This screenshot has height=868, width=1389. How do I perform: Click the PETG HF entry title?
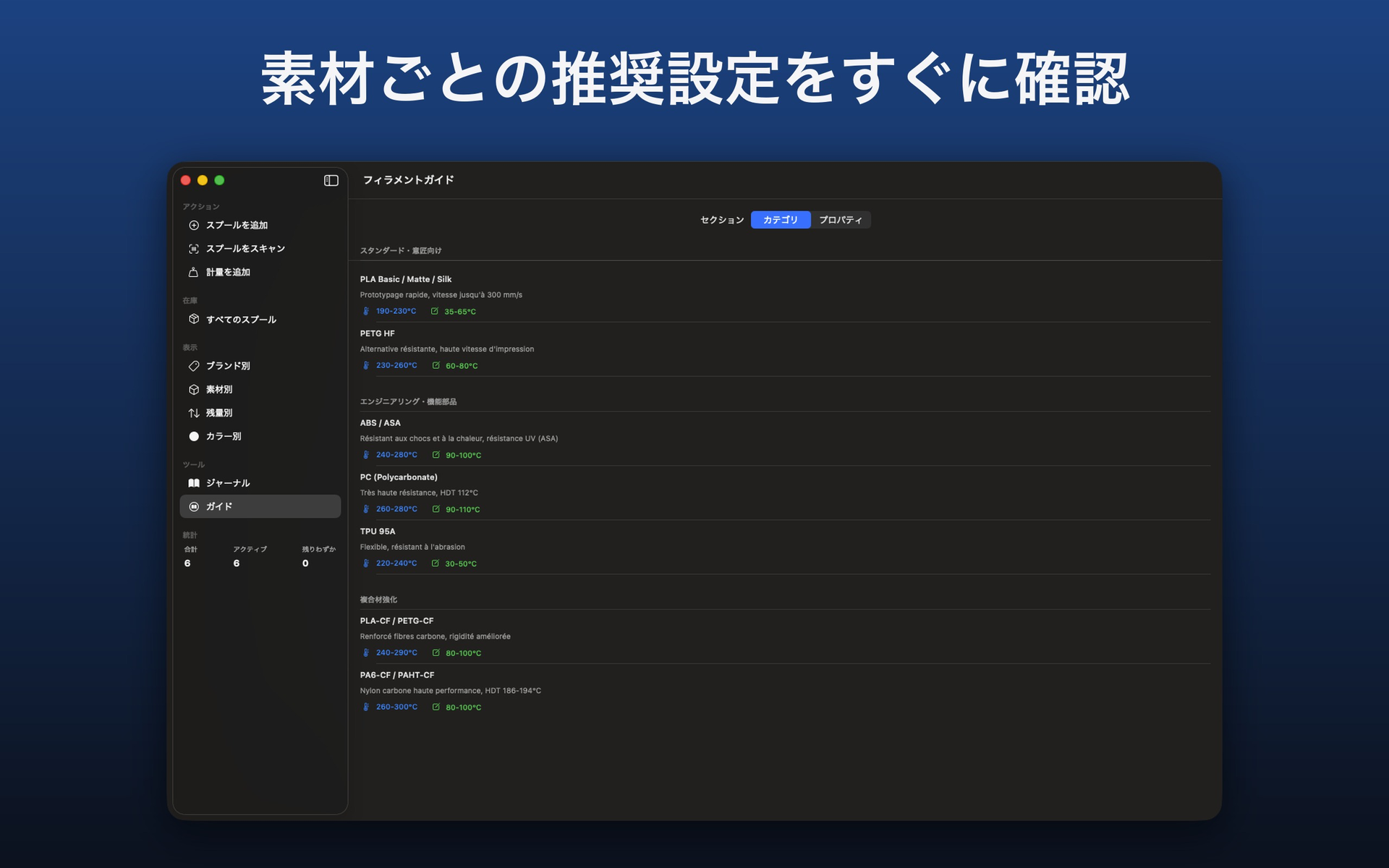pos(378,333)
